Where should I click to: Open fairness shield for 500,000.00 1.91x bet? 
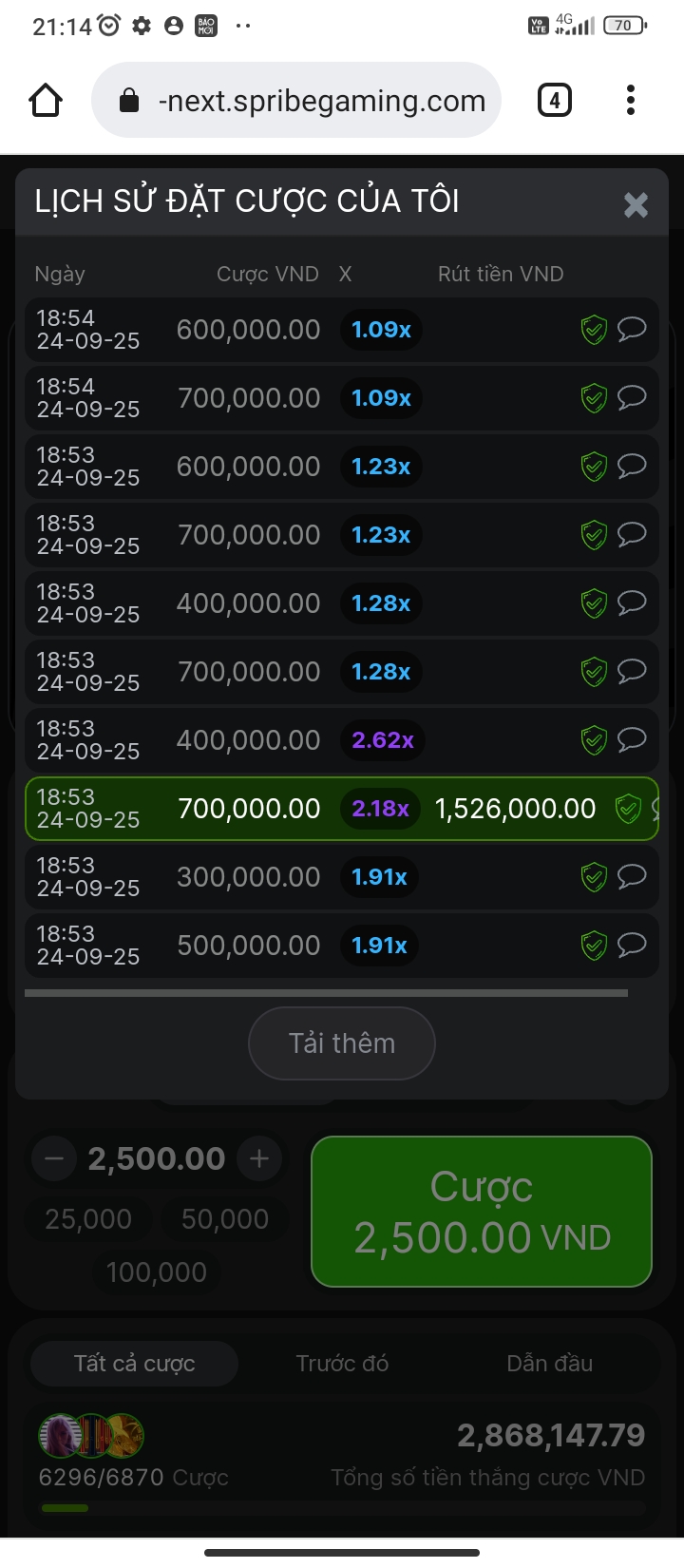594,946
